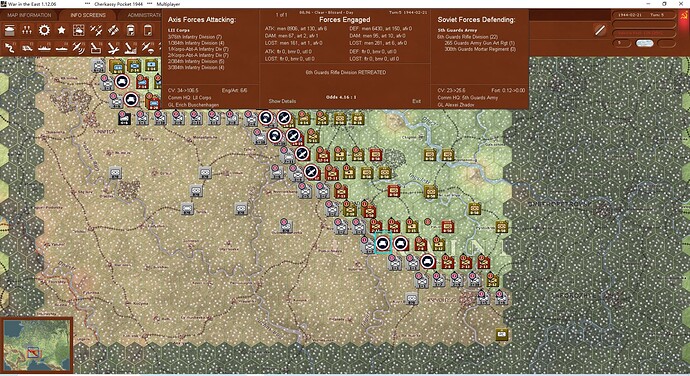Open the sliders icon in info toolbar
Screen dimensions: 690x376
point(27,30)
